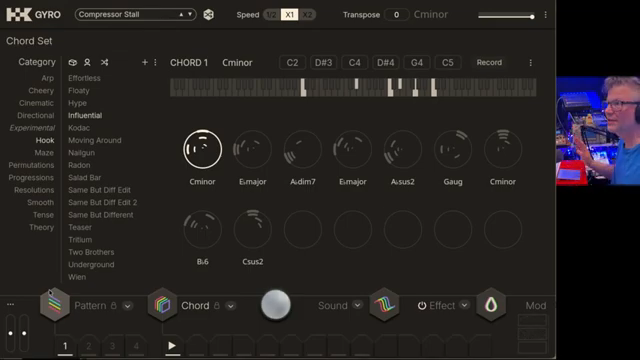Select the Adim7 chord dial
This screenshot has width=640, height=360.
(302, 149)
